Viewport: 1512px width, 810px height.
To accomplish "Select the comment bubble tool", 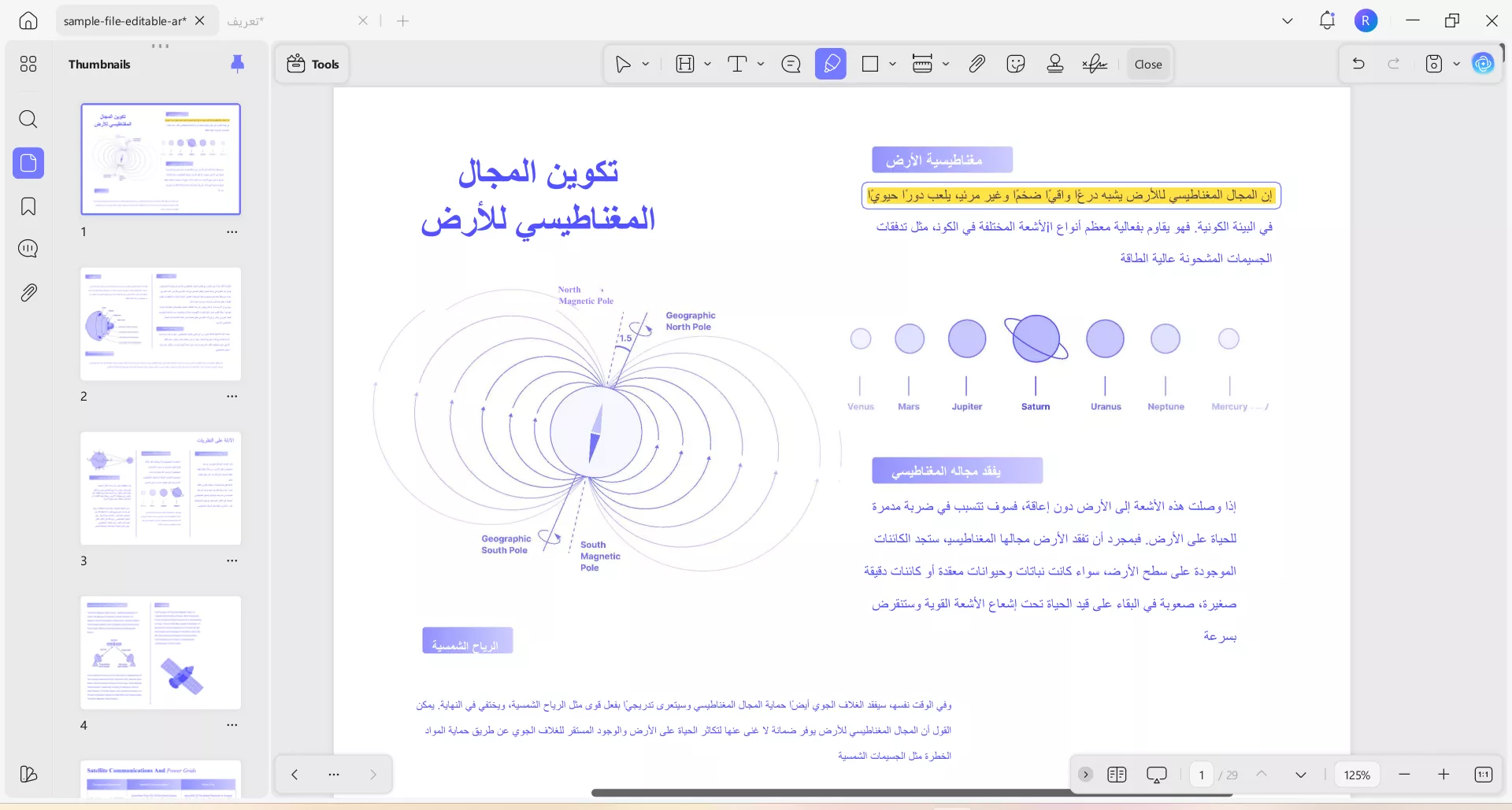I will 791,64.
